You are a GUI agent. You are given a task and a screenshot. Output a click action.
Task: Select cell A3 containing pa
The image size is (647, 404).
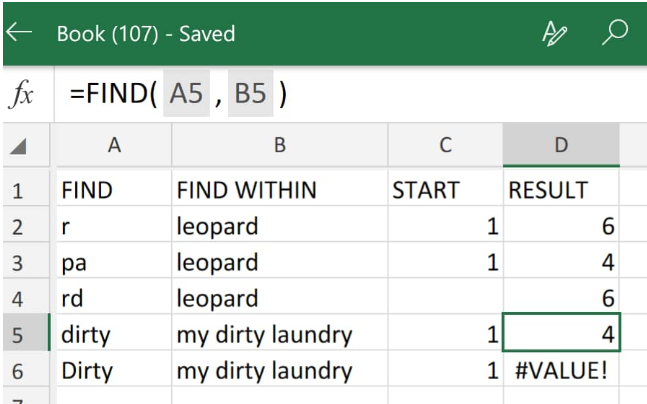click(x=114, y=262)
